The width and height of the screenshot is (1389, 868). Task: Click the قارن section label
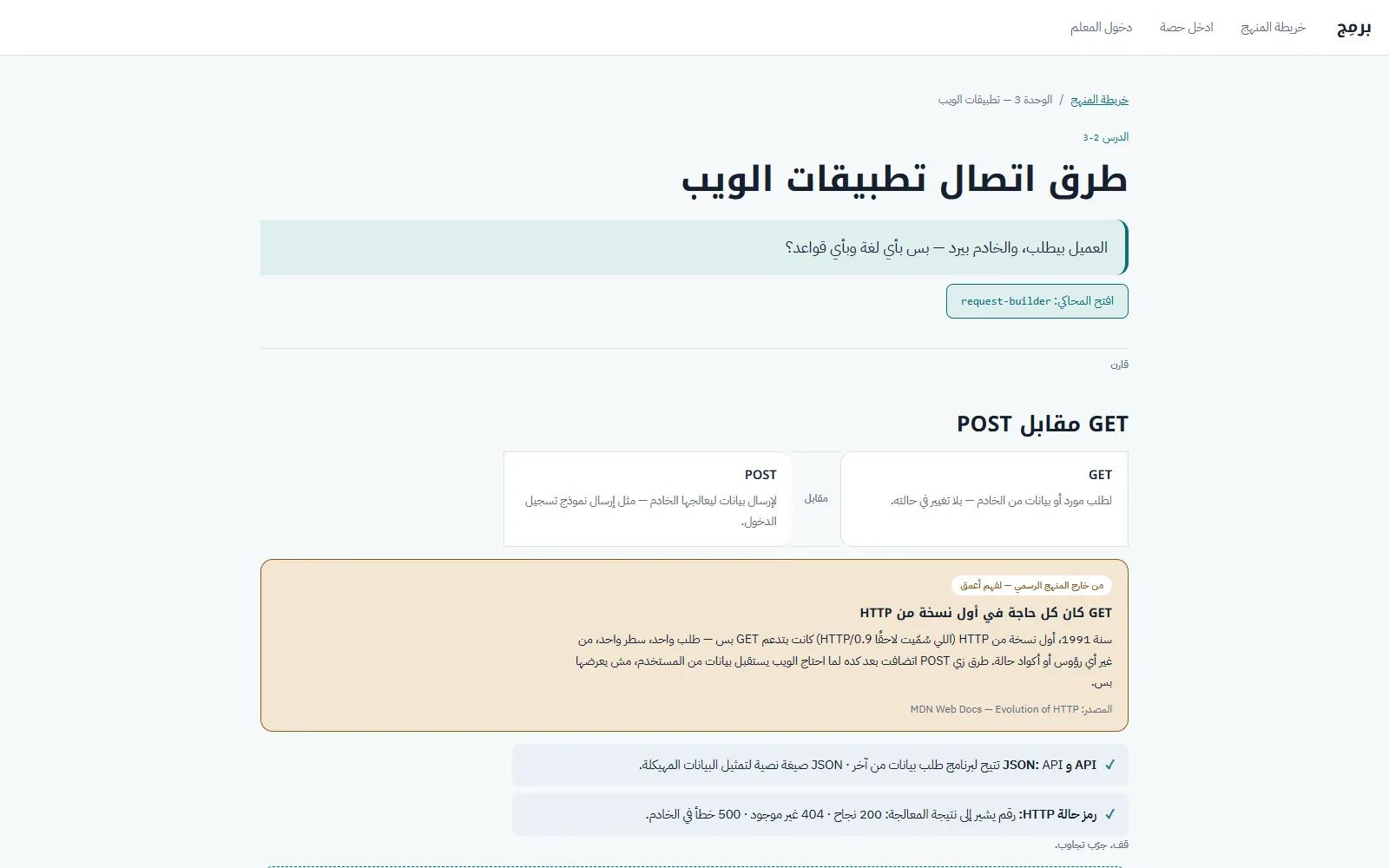(1119, 365)
